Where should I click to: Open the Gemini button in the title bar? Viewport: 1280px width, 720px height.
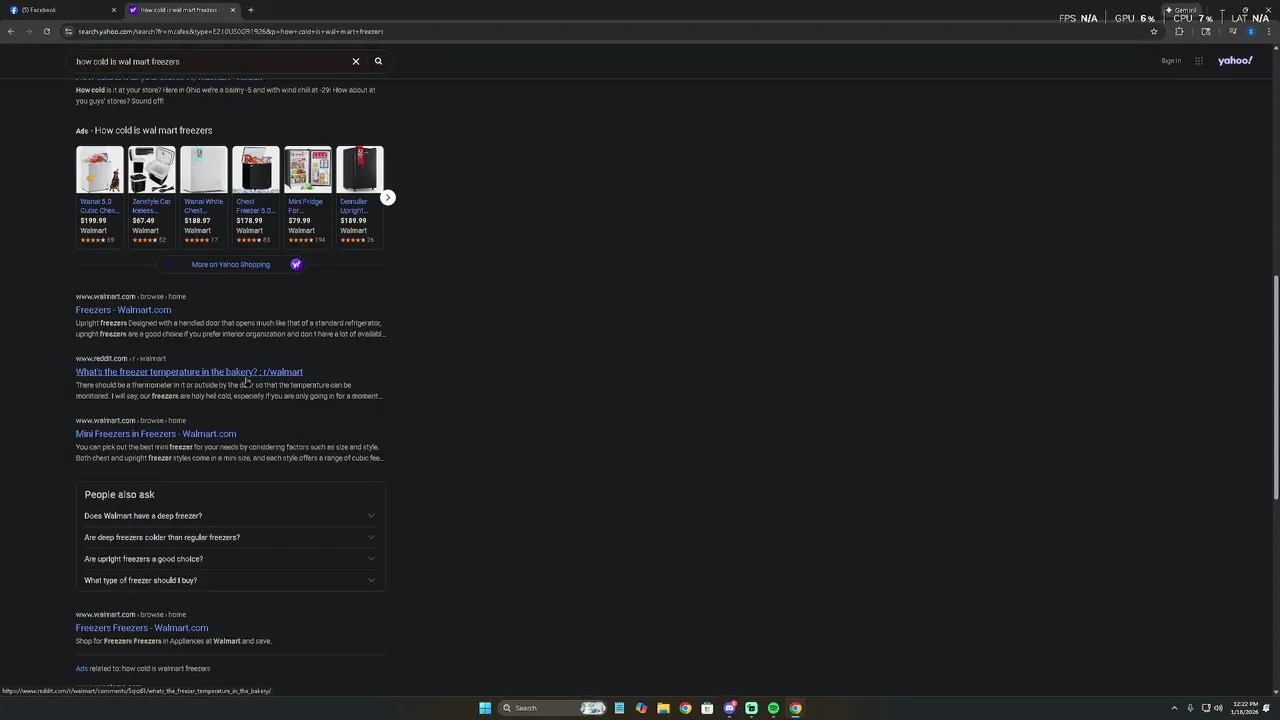pos(1181,10)
